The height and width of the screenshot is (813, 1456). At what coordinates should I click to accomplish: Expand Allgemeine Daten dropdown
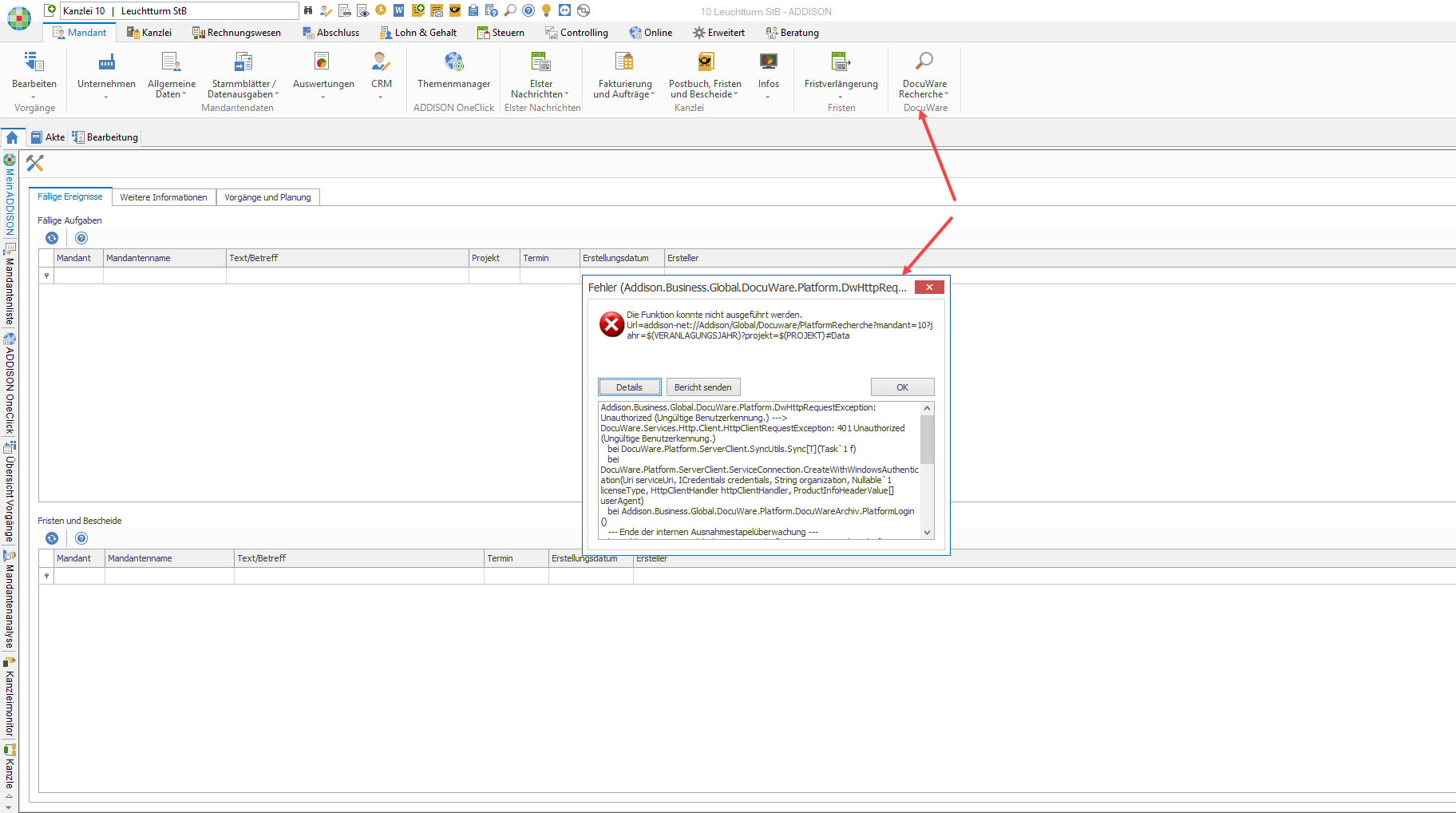coord(184,94)
